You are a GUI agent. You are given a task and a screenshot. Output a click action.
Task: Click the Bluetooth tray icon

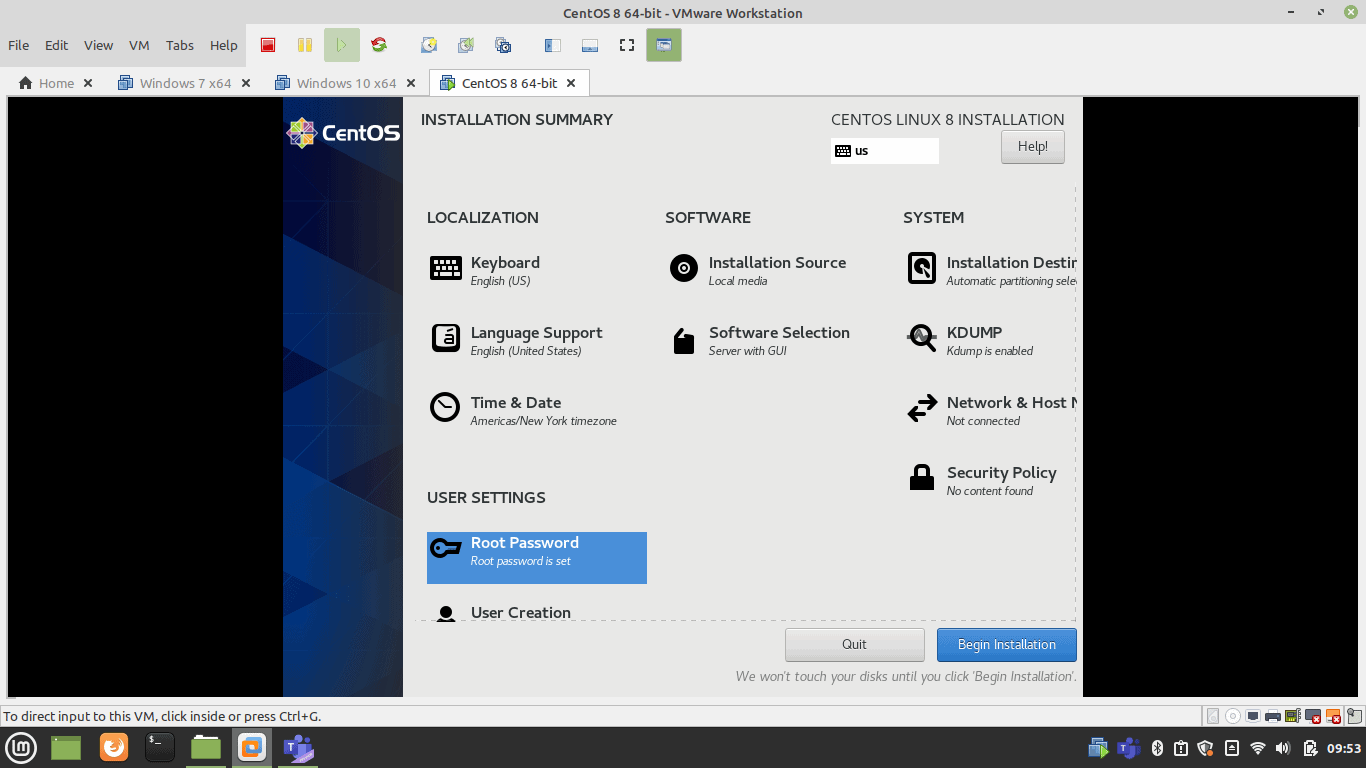(x=1157, y=747)
